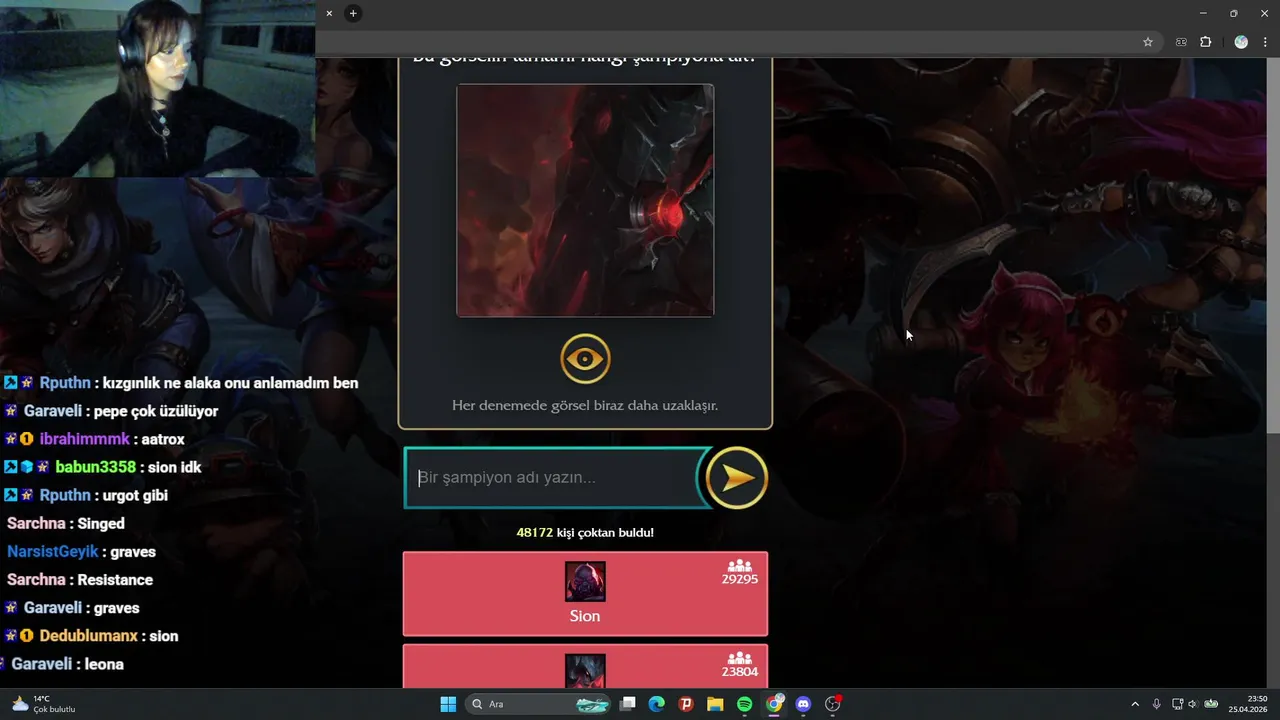Click the 48172 kişi çoktan buldu text
This screenshot has width=1280, height=720.
point(585,532)
